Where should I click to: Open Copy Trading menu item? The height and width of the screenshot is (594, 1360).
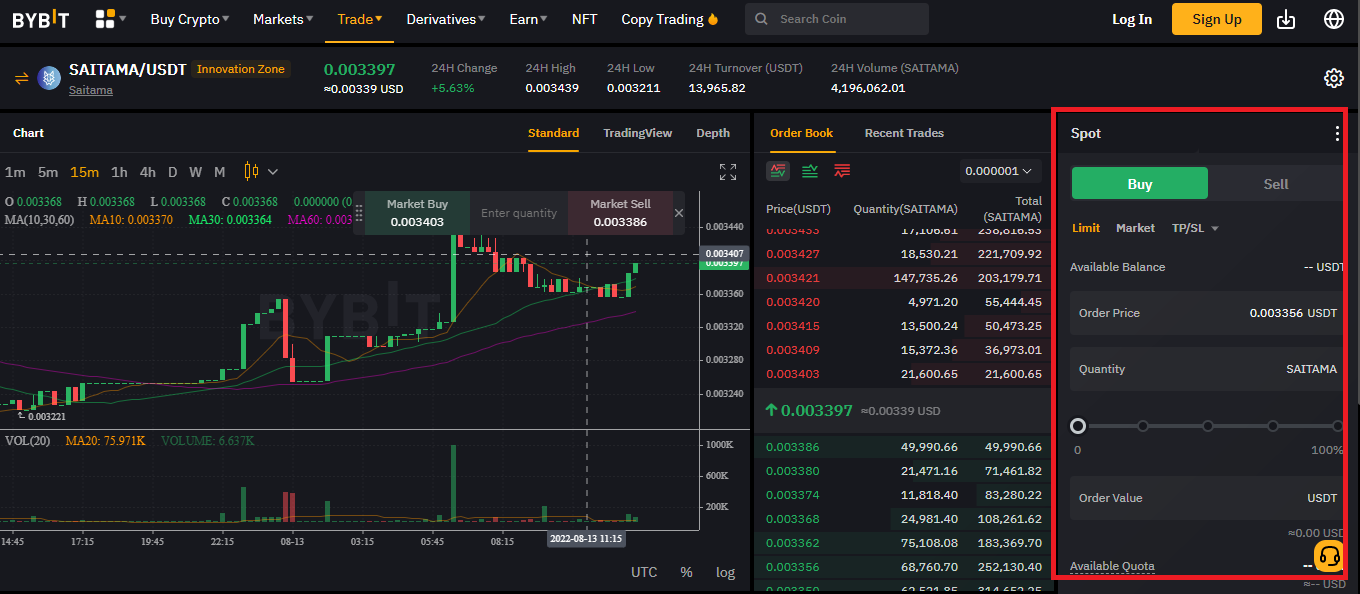pos(670,19)
